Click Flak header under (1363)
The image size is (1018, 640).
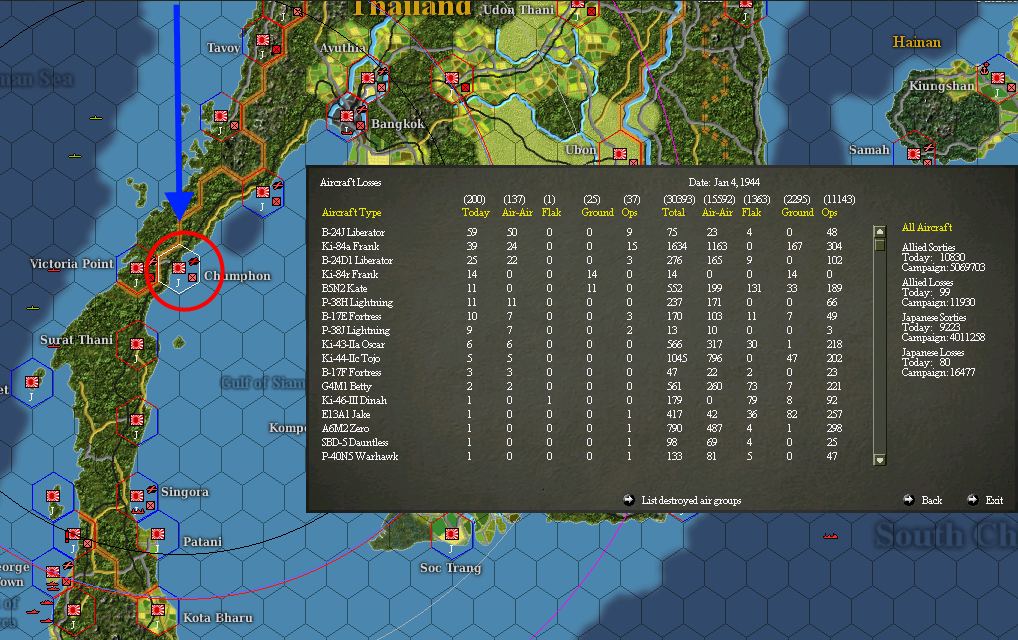coord(751,212)
